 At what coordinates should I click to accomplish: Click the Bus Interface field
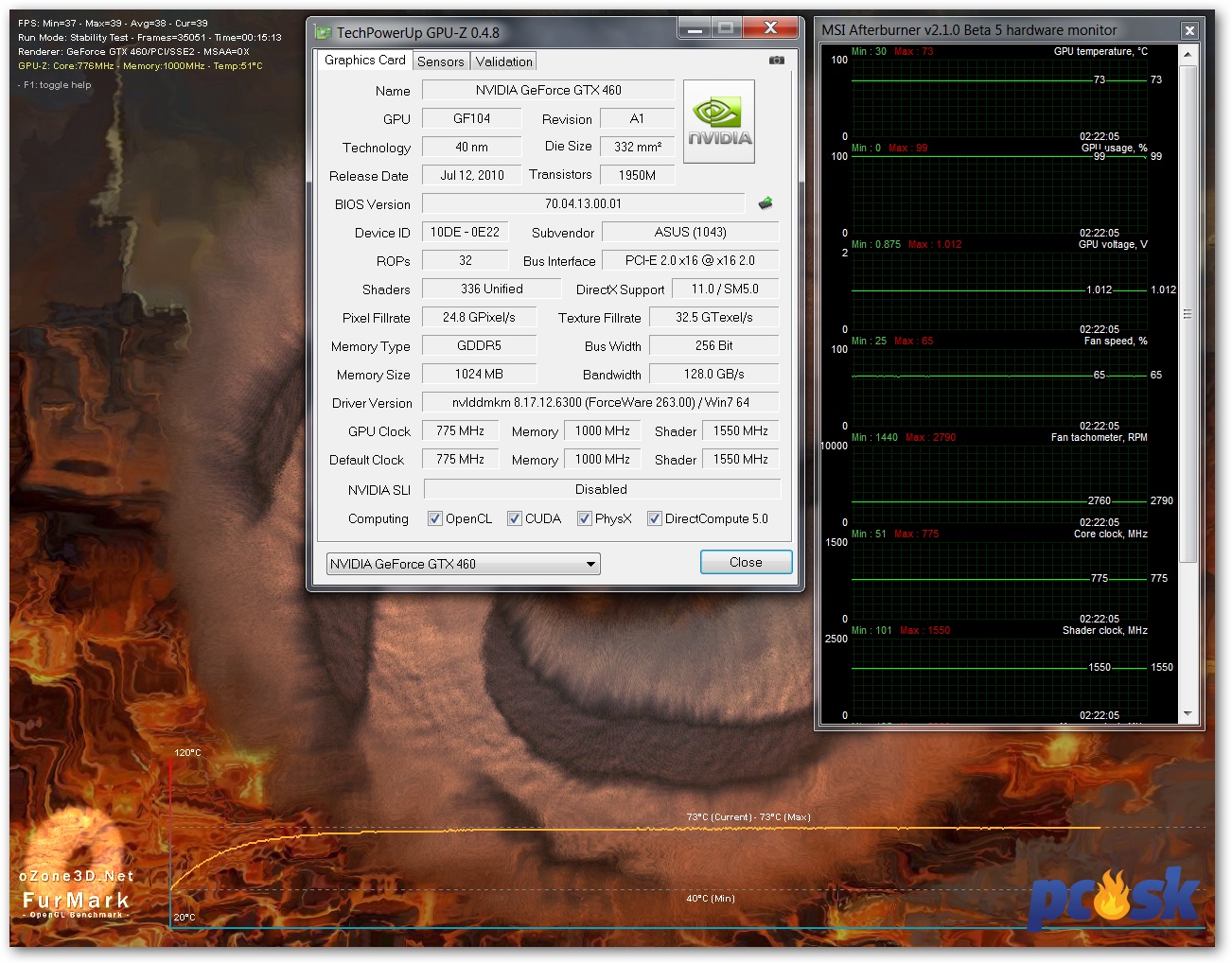[x=690, y=260]
